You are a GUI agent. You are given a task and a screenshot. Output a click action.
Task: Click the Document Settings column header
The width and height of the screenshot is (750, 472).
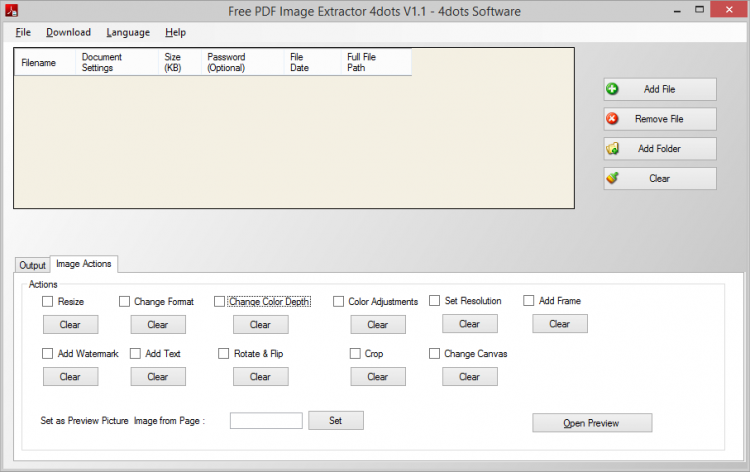tap(117, 62)
